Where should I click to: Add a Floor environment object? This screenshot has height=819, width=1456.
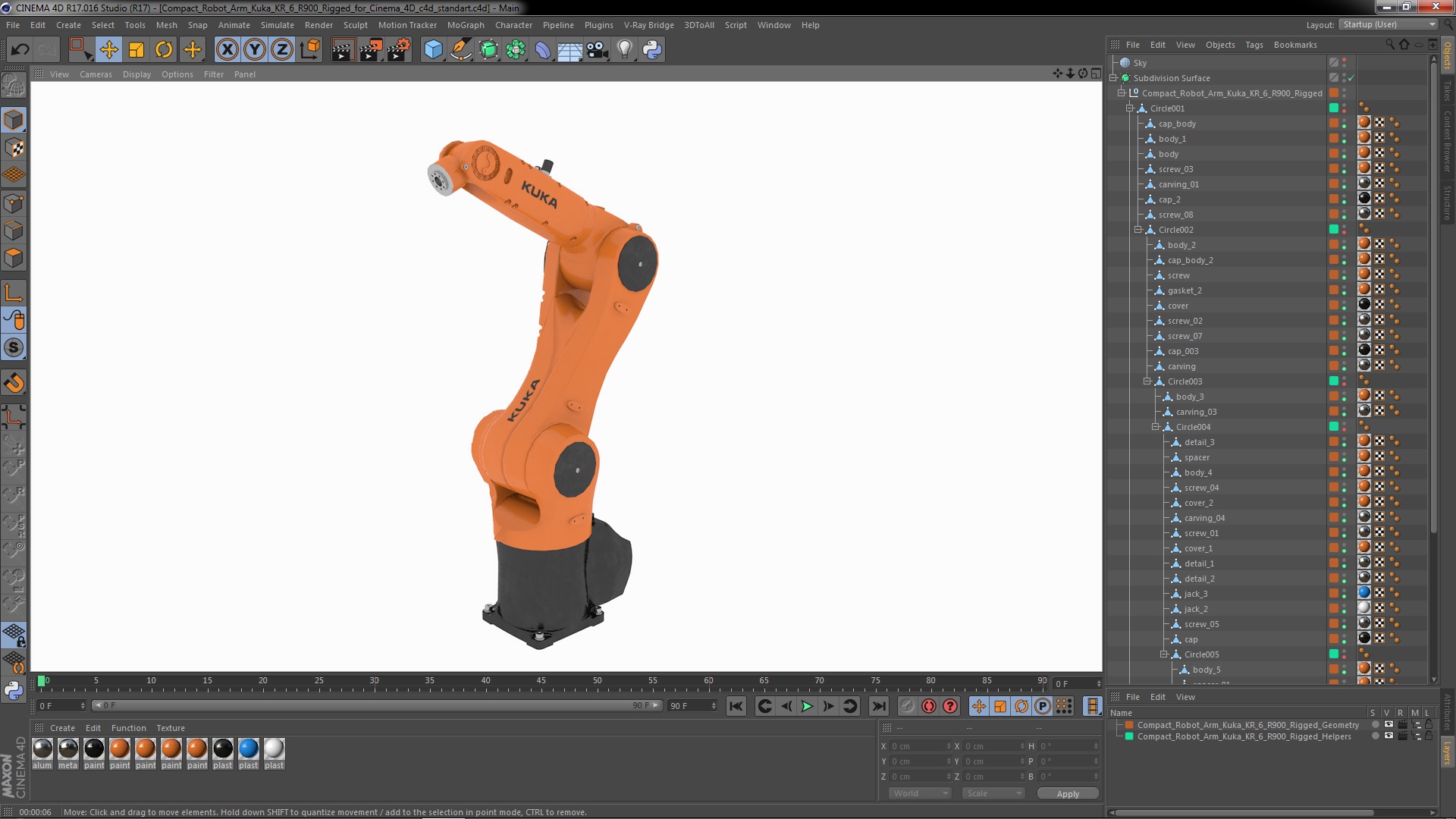pyautogui.click(x=570, y=50)
